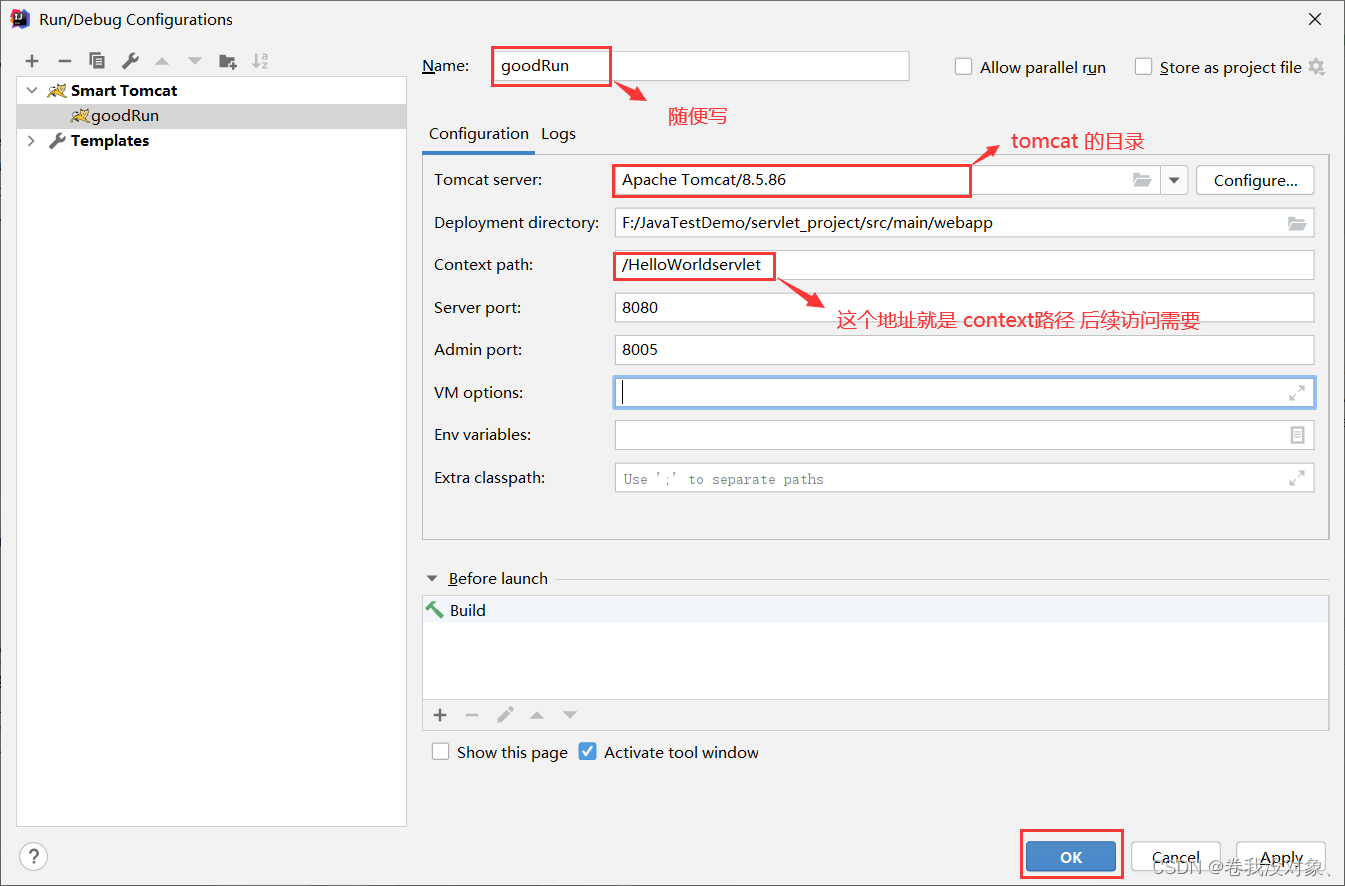
Task: Edit the selected Before launch task
Action: pos(505,715)
